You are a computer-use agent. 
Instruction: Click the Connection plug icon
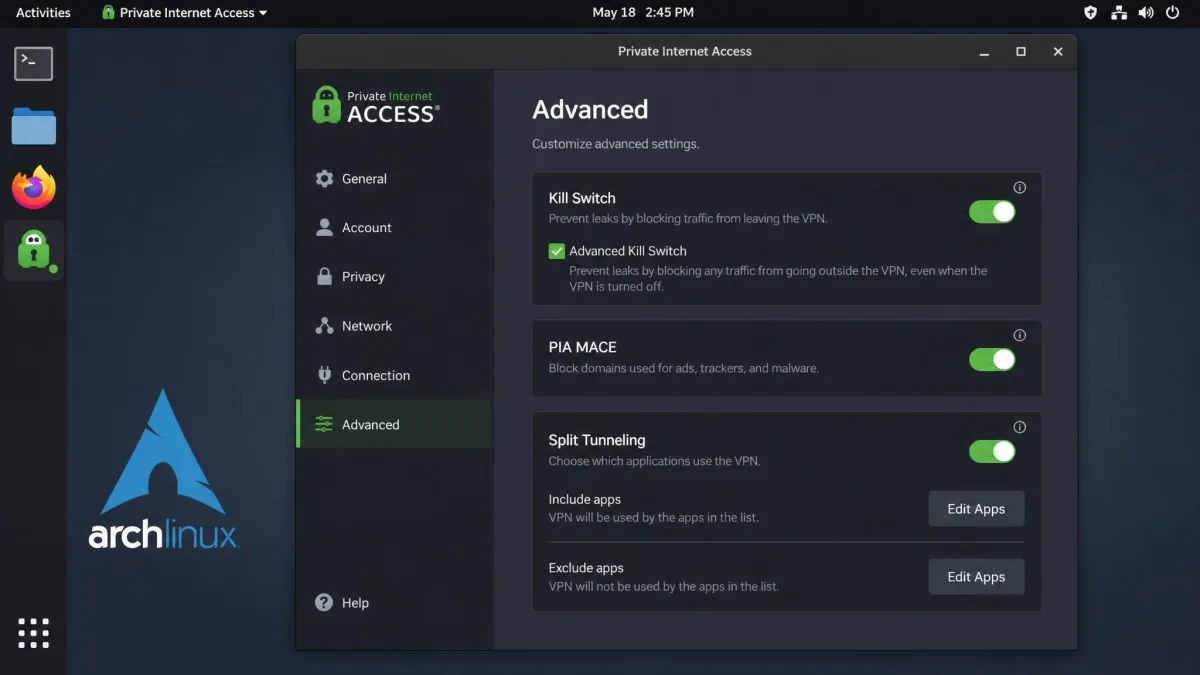point(324,374)
